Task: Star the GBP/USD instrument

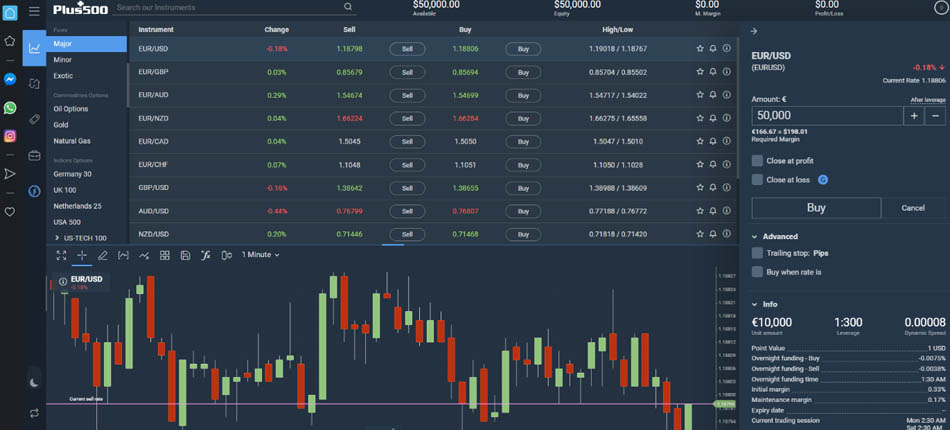Action: click(x=700, y=188)
